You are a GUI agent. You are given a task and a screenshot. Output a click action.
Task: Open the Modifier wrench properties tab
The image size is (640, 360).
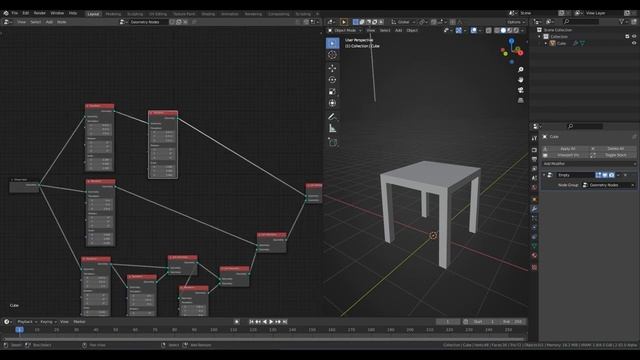coord(534,209)
